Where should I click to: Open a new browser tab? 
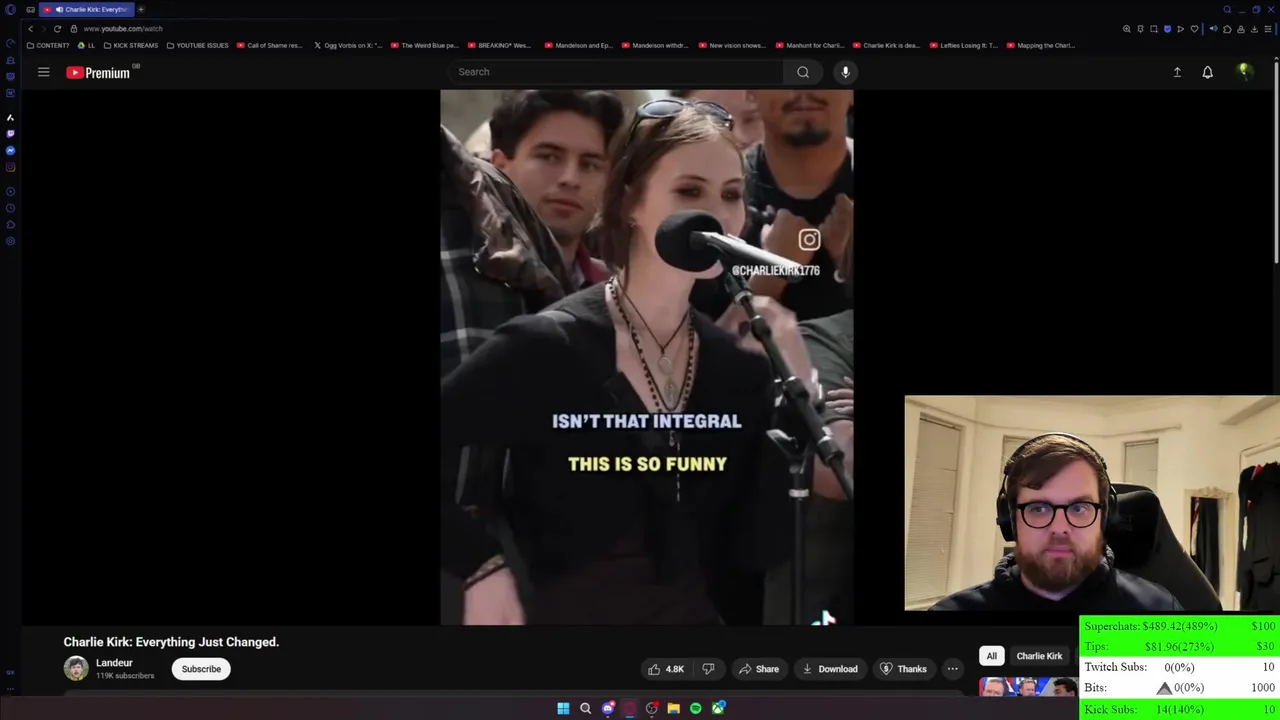(x=141, y=9)
